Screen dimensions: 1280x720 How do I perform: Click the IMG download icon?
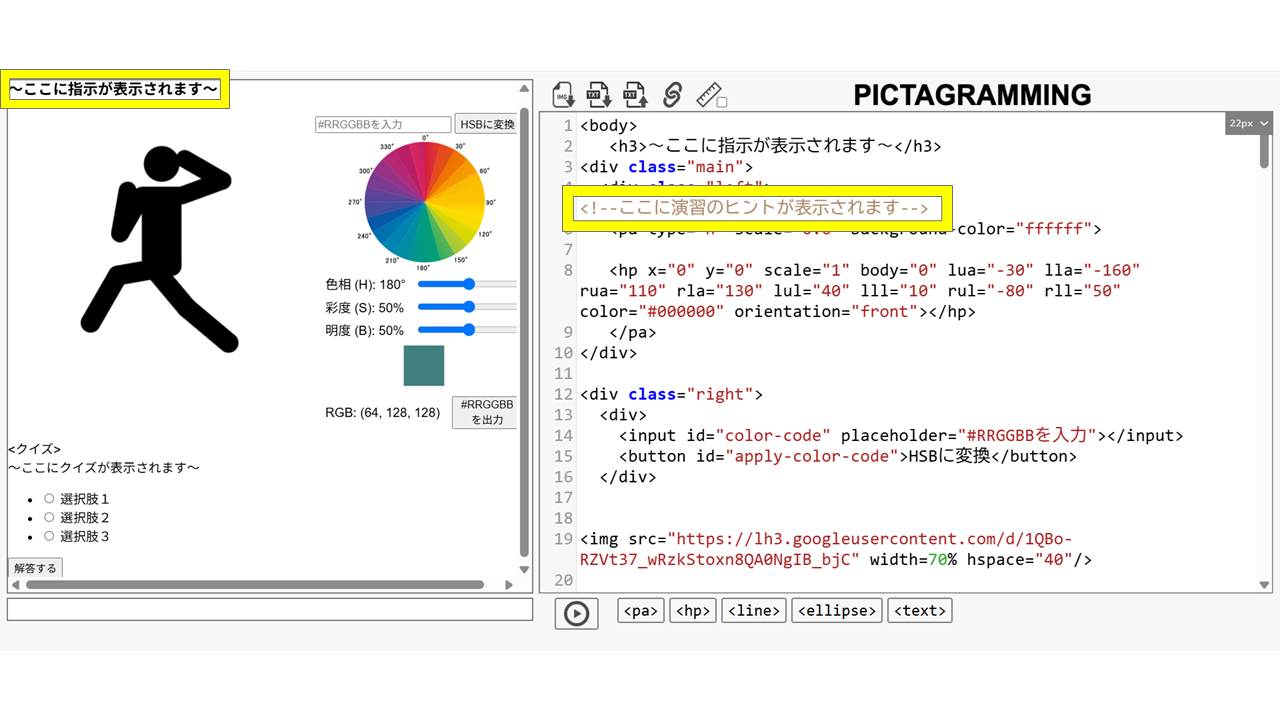[x=564, y=95]
